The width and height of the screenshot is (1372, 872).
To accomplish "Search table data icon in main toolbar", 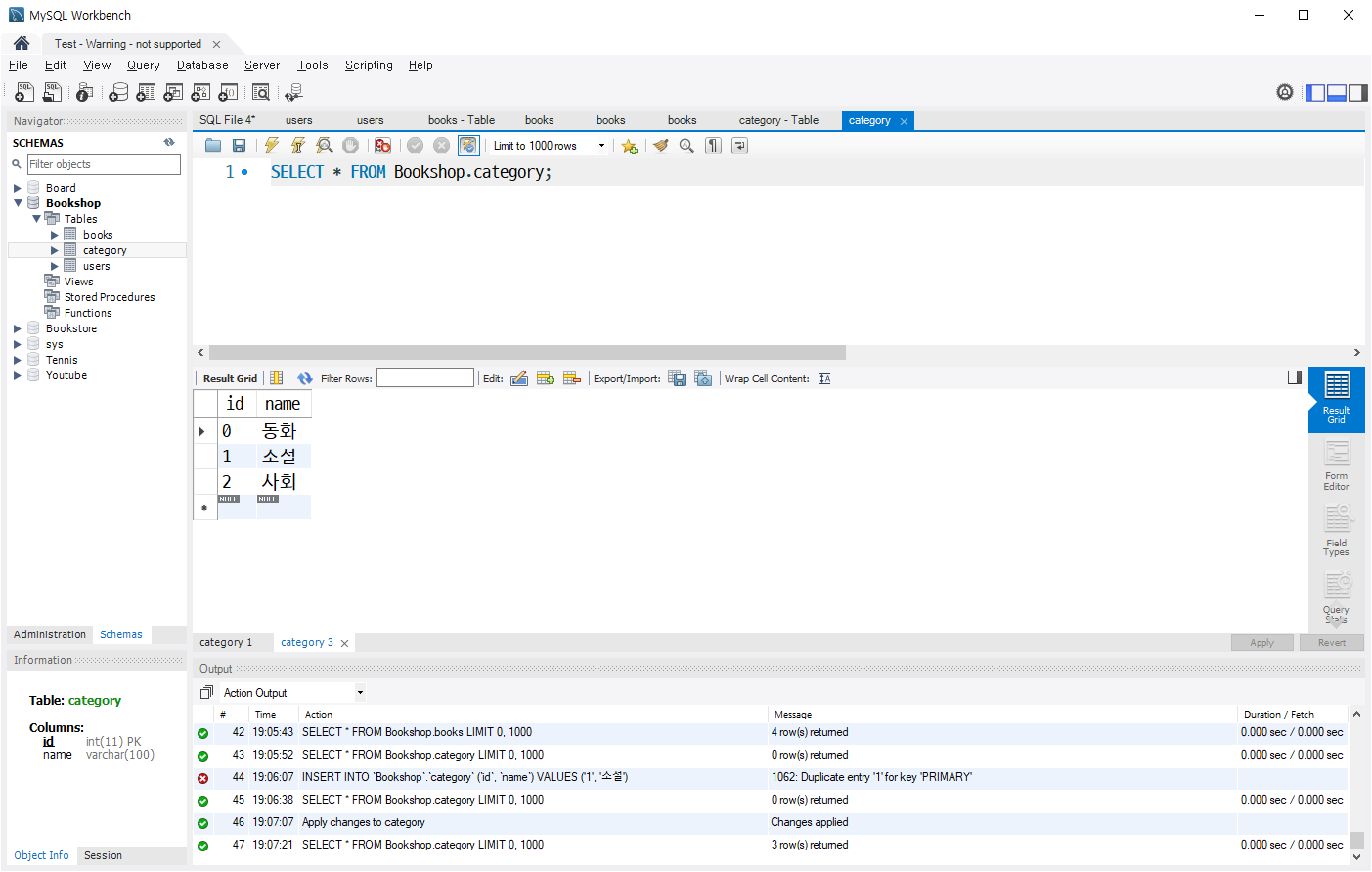I will point(261,92).
